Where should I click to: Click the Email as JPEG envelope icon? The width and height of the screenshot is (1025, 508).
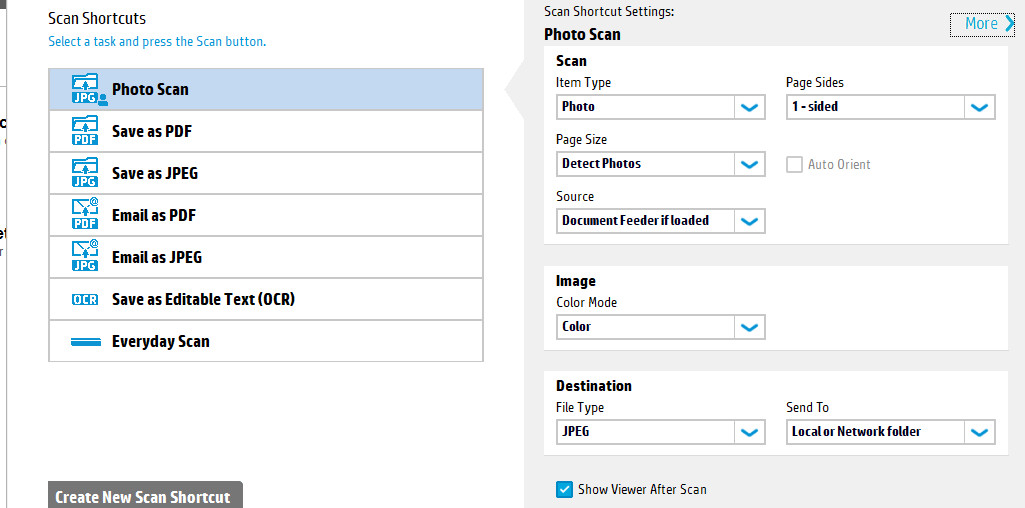pyautogui.click(x=84, y=257)
